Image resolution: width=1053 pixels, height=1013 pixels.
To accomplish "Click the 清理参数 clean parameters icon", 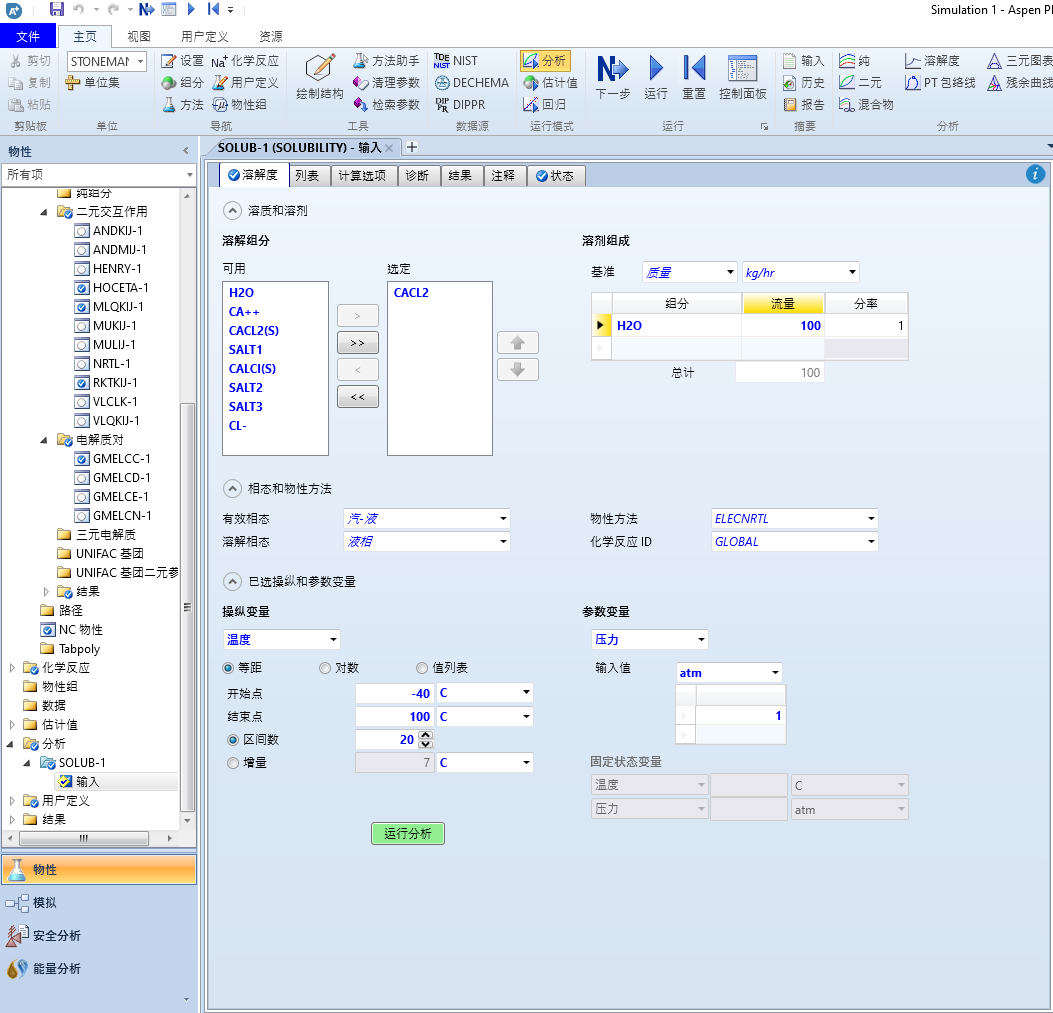I will point(386,83).
